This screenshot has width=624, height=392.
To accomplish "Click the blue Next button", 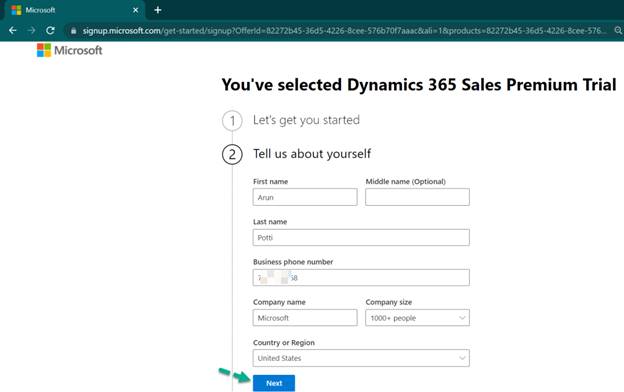I will tap(274, 383).
